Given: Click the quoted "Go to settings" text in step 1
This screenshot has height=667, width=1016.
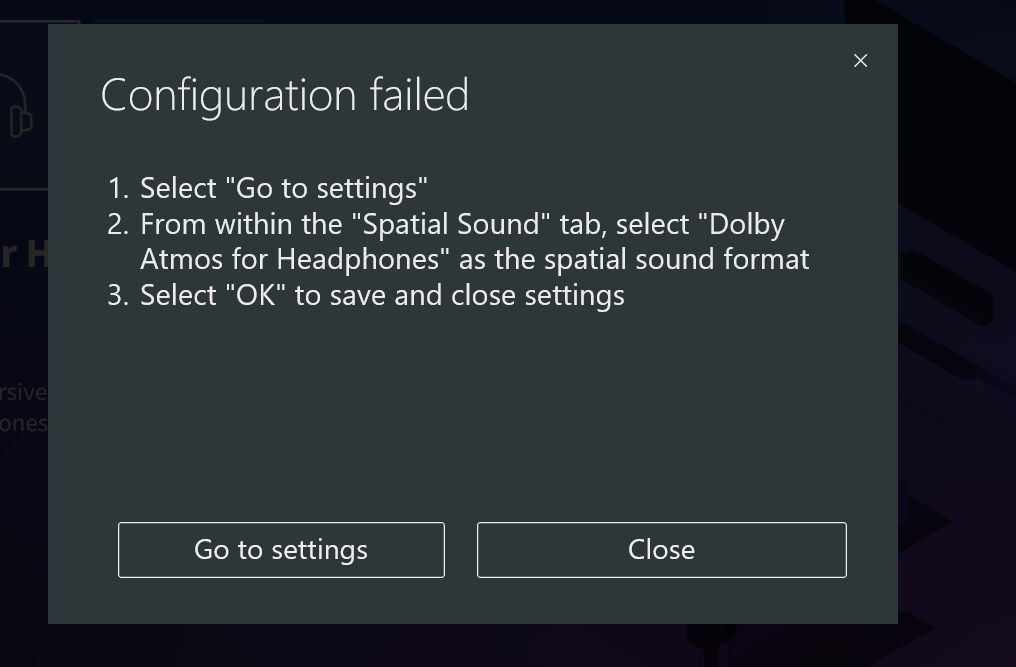Looking at the screenshot, I should (x=326, y=188).
